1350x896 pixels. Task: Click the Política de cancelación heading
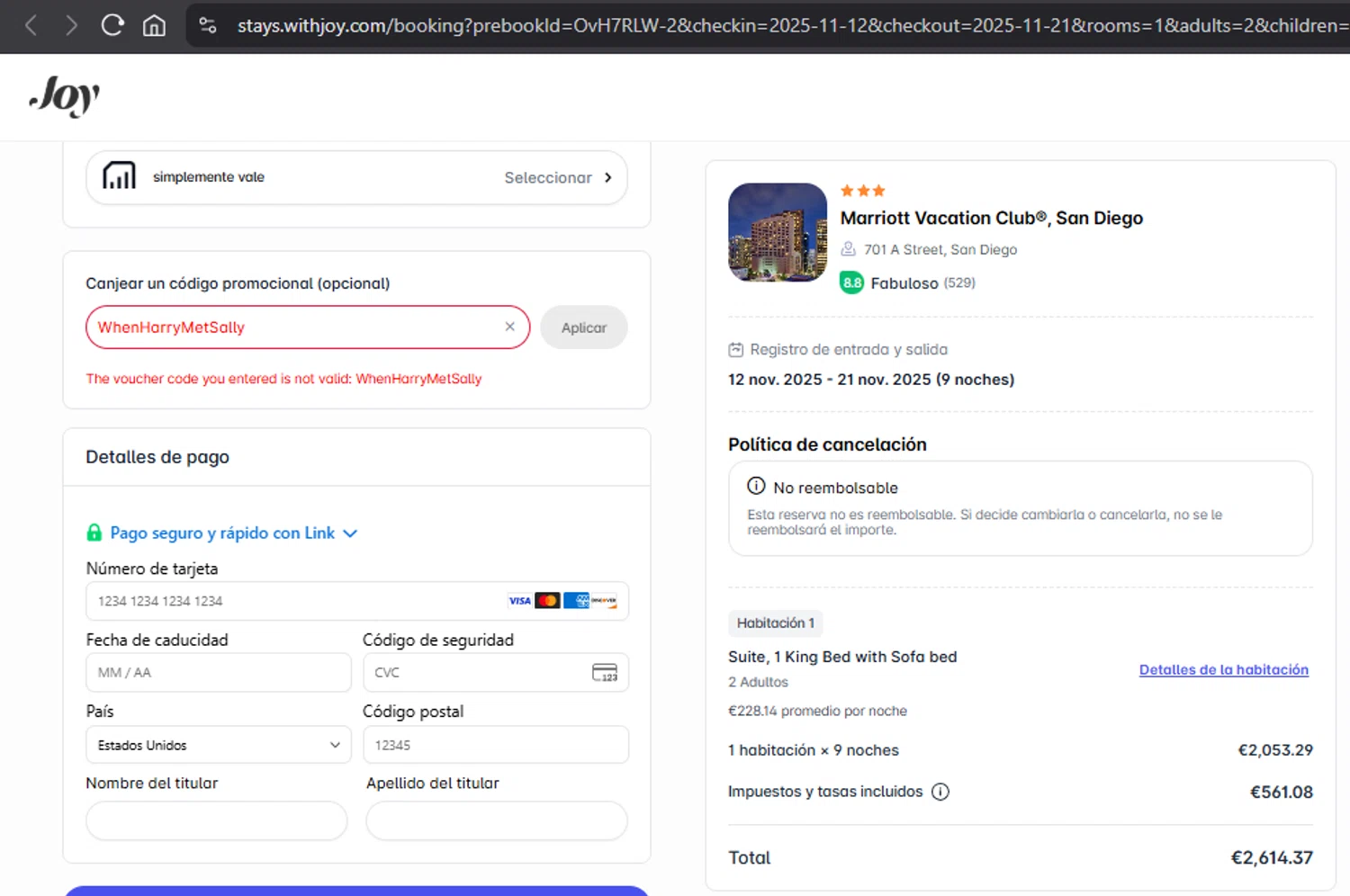coord(827,444)
